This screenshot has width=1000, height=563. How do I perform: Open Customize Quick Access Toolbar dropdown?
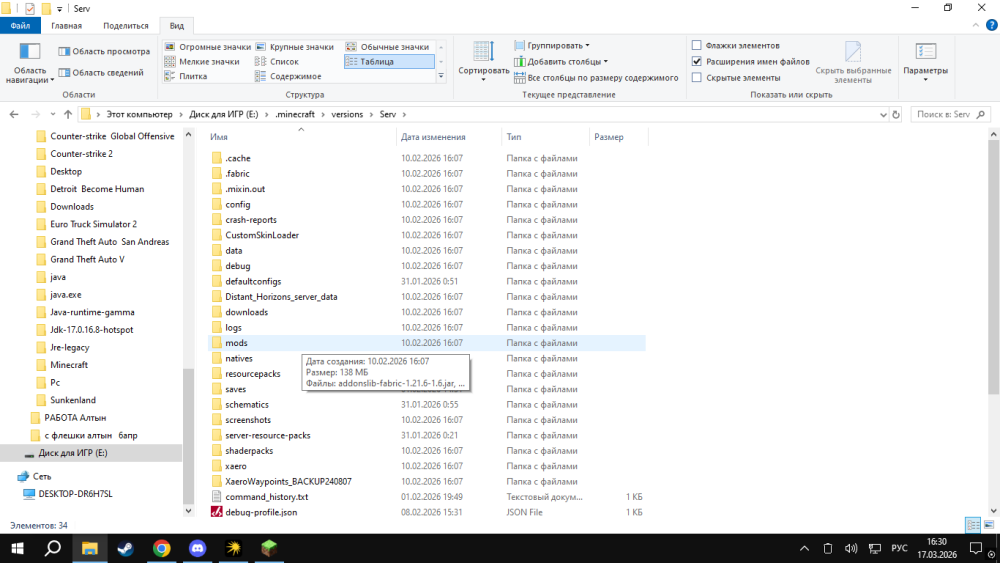click(x=59, y=9)
